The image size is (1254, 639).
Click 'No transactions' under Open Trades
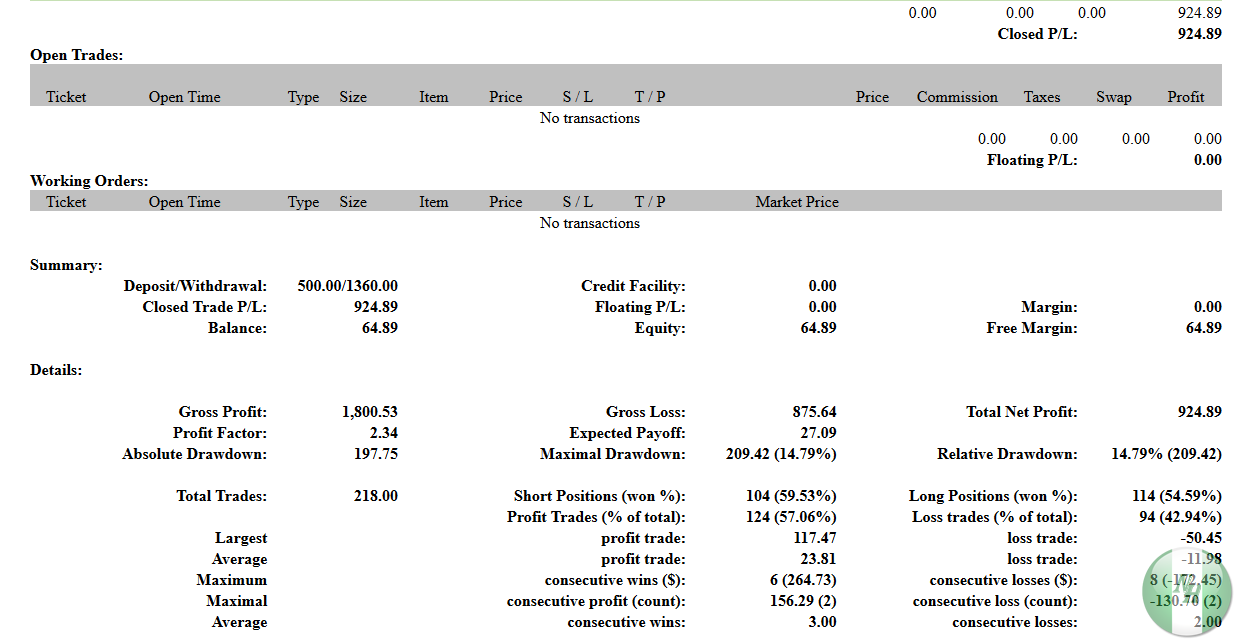(590, 118)
